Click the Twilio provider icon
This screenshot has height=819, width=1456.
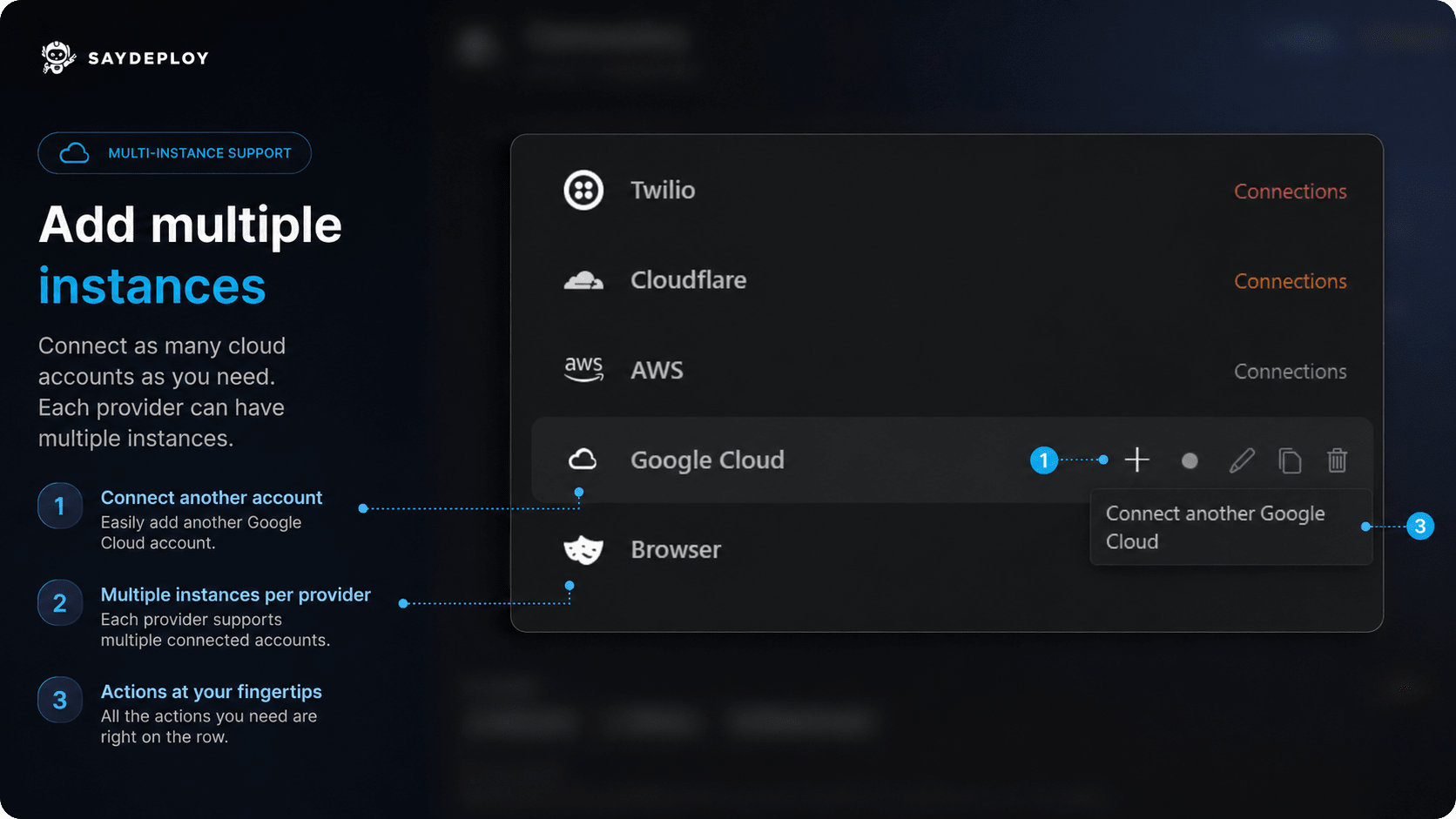[583, 191]
